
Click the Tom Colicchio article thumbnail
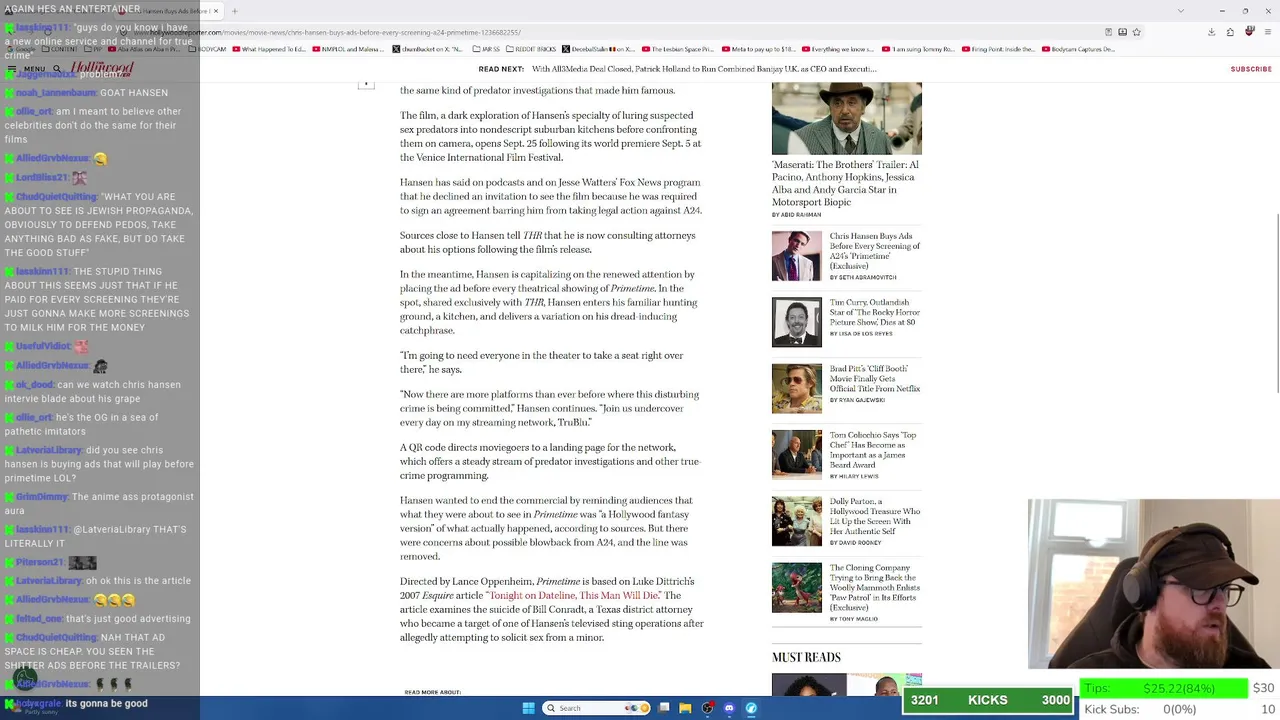point(797,455)
